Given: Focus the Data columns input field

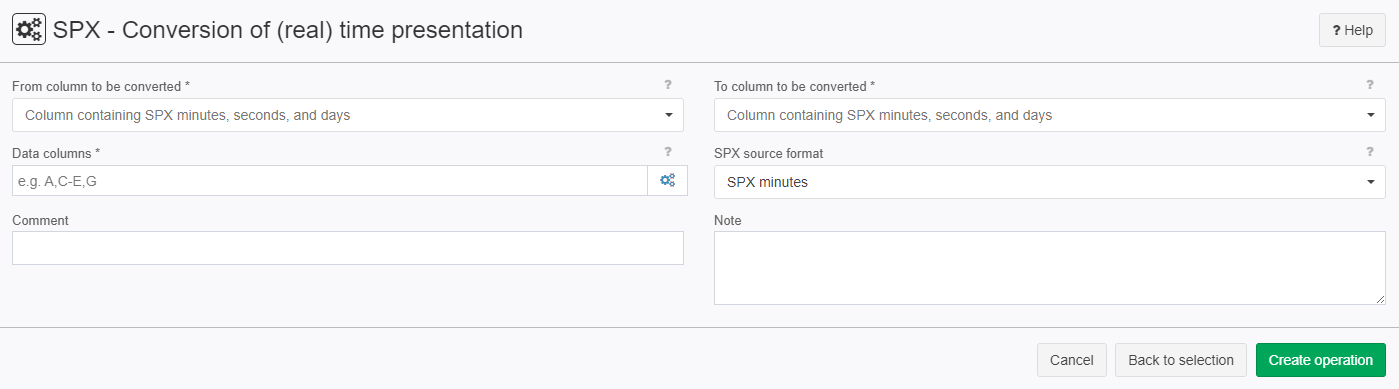Looking at the screenshot, I should 330,181.
